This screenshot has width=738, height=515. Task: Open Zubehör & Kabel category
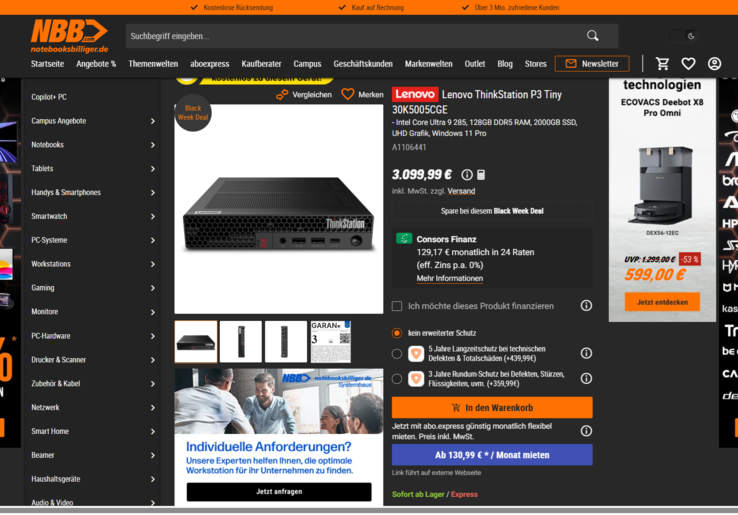tap(56, 384)
